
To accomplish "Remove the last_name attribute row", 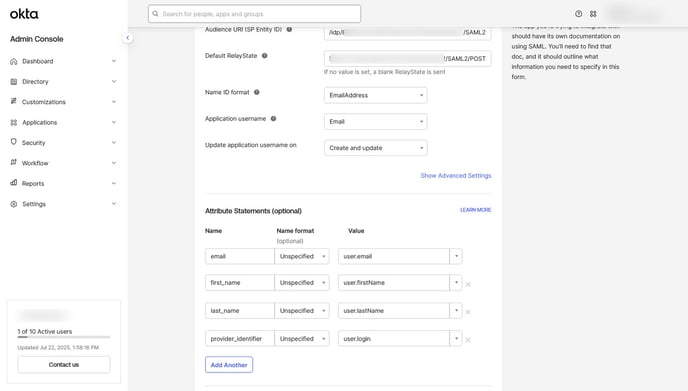I will tap(468, 312).
